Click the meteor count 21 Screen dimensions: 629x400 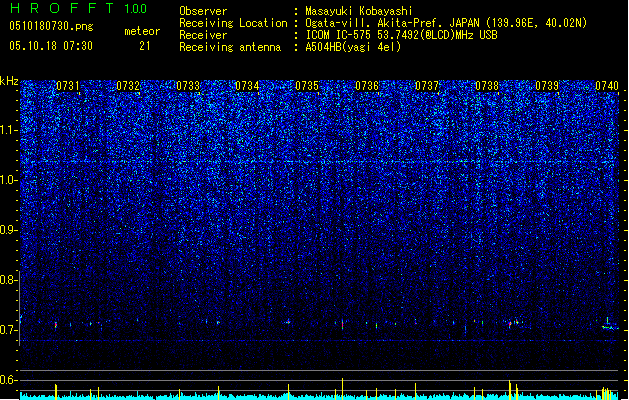coord(145,46)
